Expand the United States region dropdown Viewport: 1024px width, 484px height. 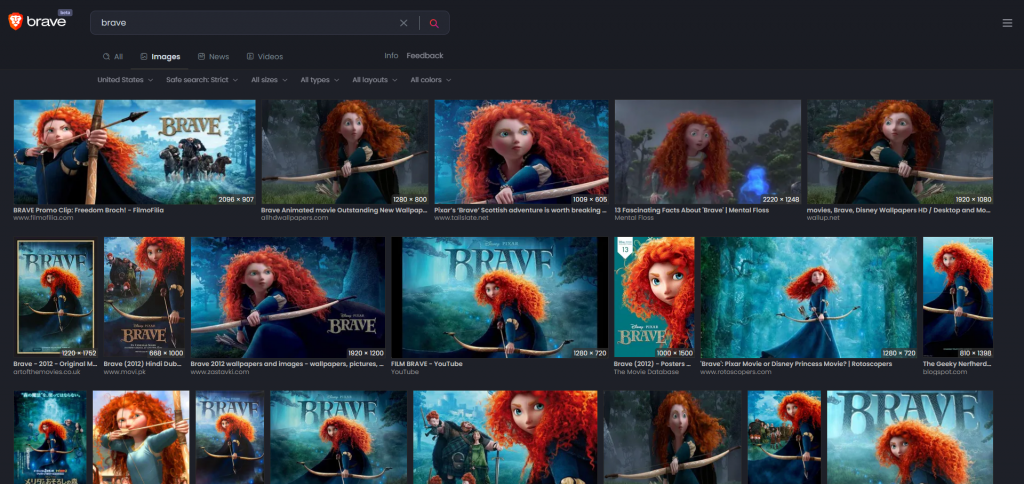(125, 80)
